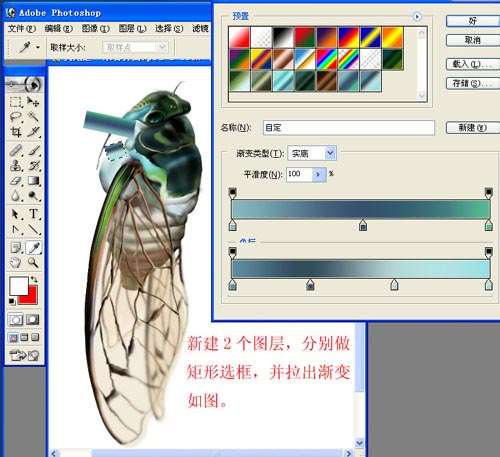Open the presets flyout menu arrow

pos(417,16)
